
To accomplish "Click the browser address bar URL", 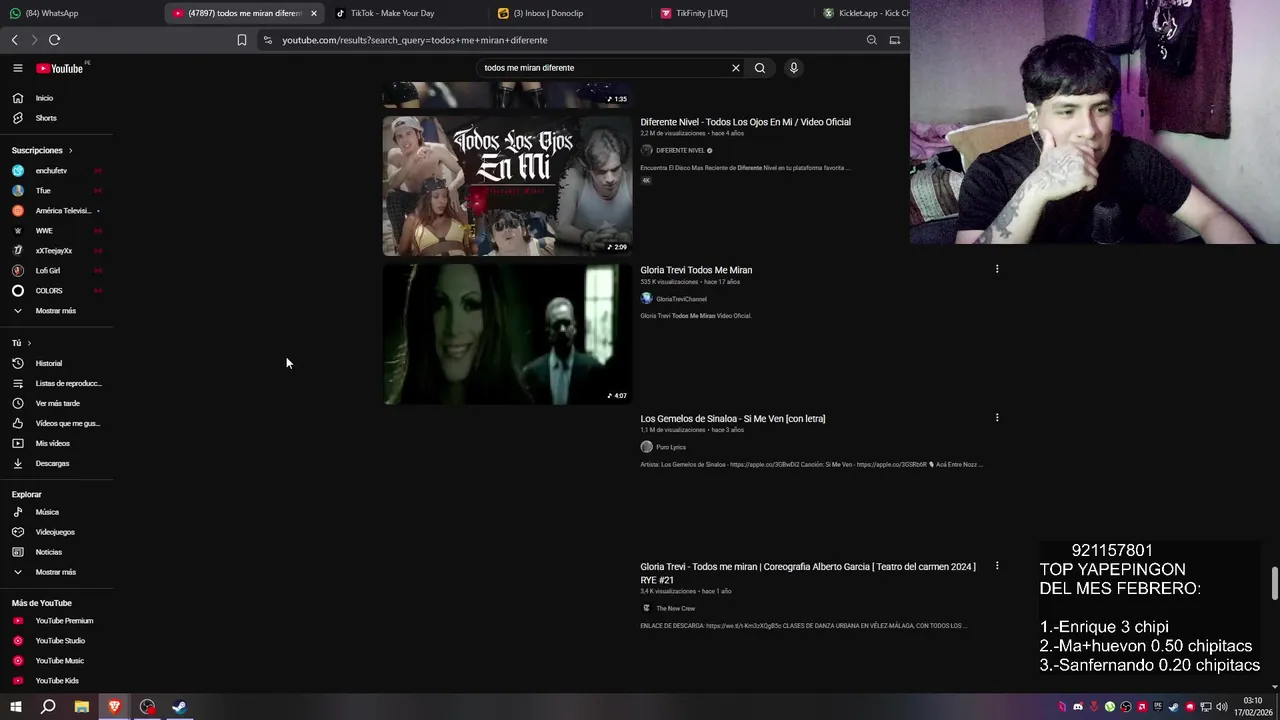I will coord(414,40).
